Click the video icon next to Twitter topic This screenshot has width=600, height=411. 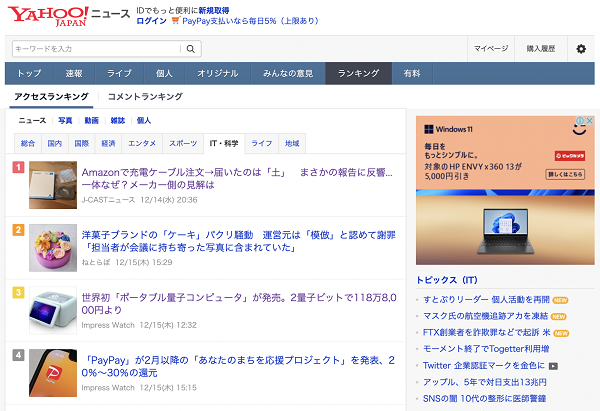pyautogui.click(x=553, y=366)
